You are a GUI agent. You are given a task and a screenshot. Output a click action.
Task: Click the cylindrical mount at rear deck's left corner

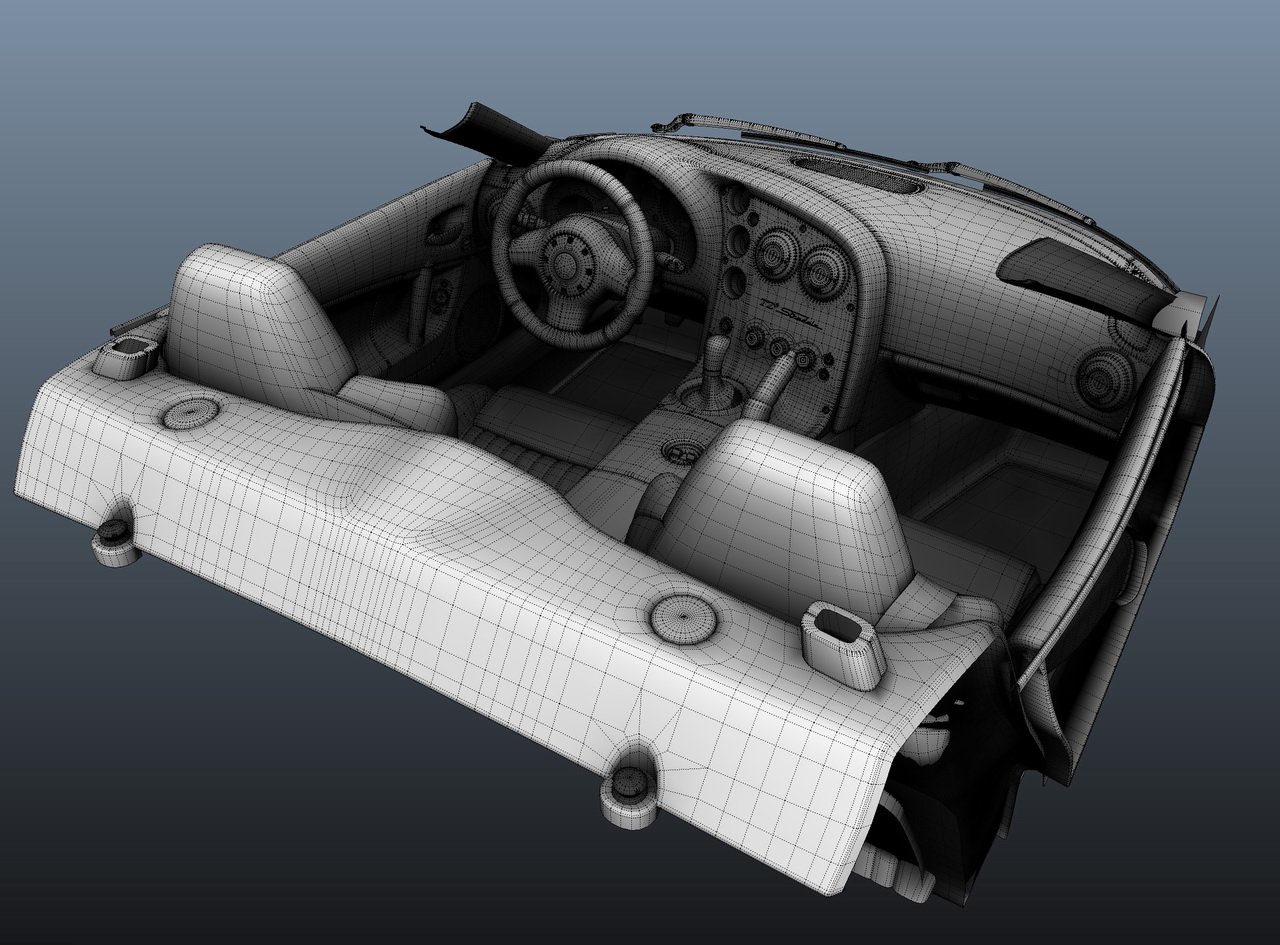tap(116, 541)
